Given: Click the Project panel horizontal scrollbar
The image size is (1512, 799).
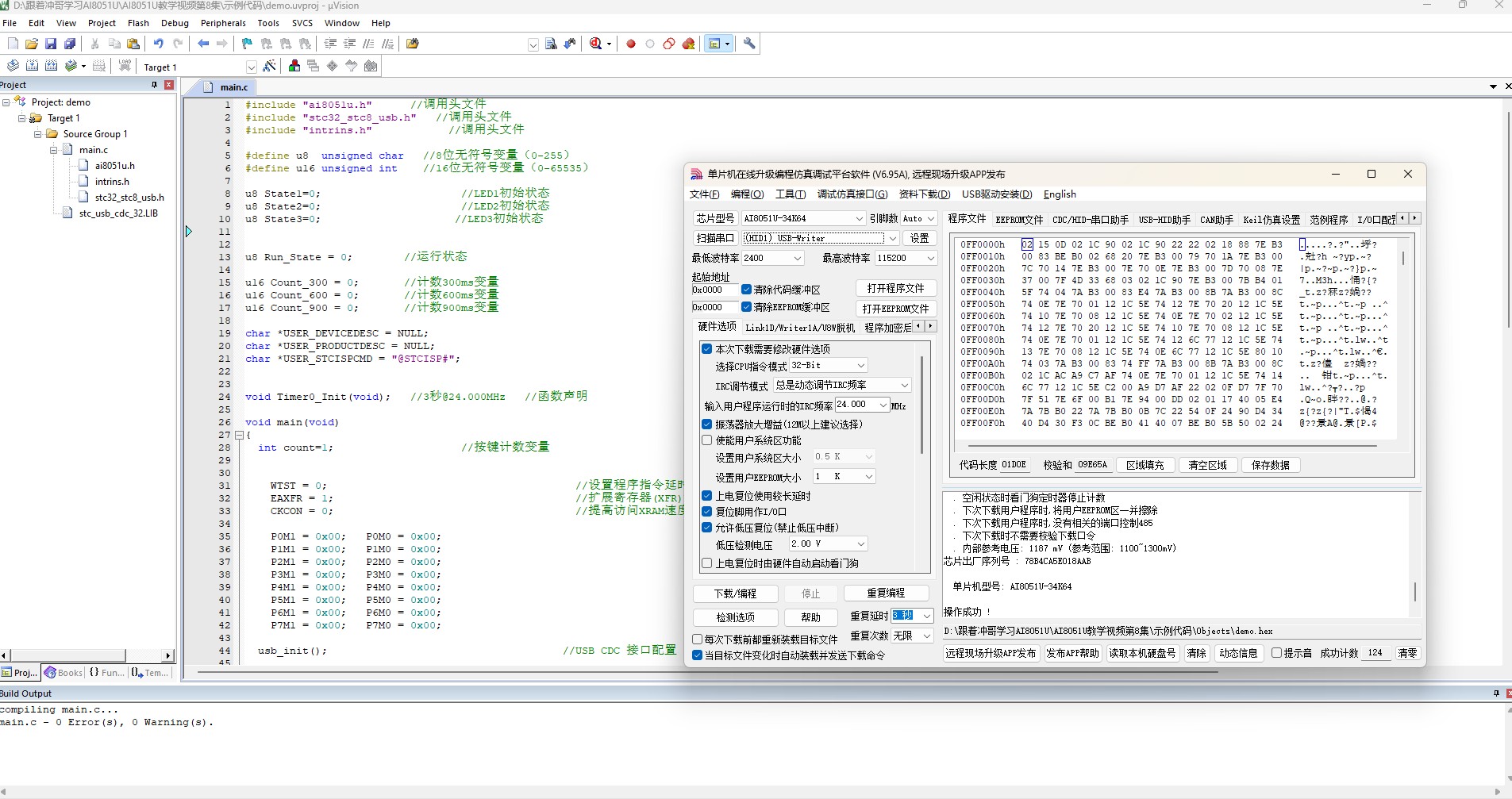Looking at the screenshot, I should (x=67, y=655).
